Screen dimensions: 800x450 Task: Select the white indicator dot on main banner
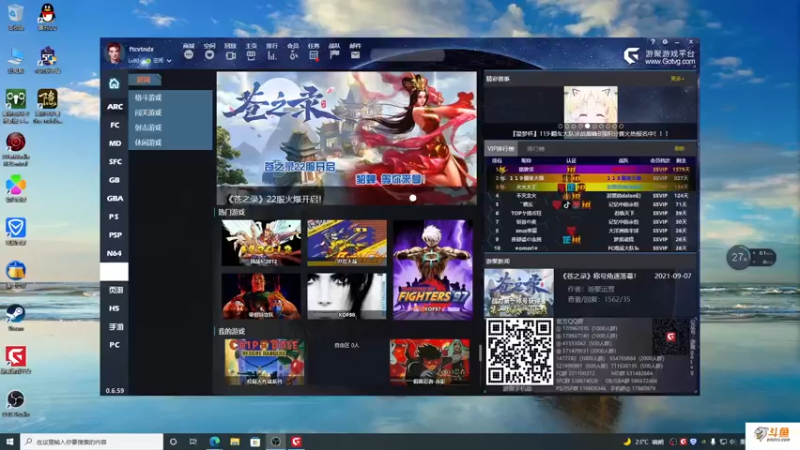point(413,198)
